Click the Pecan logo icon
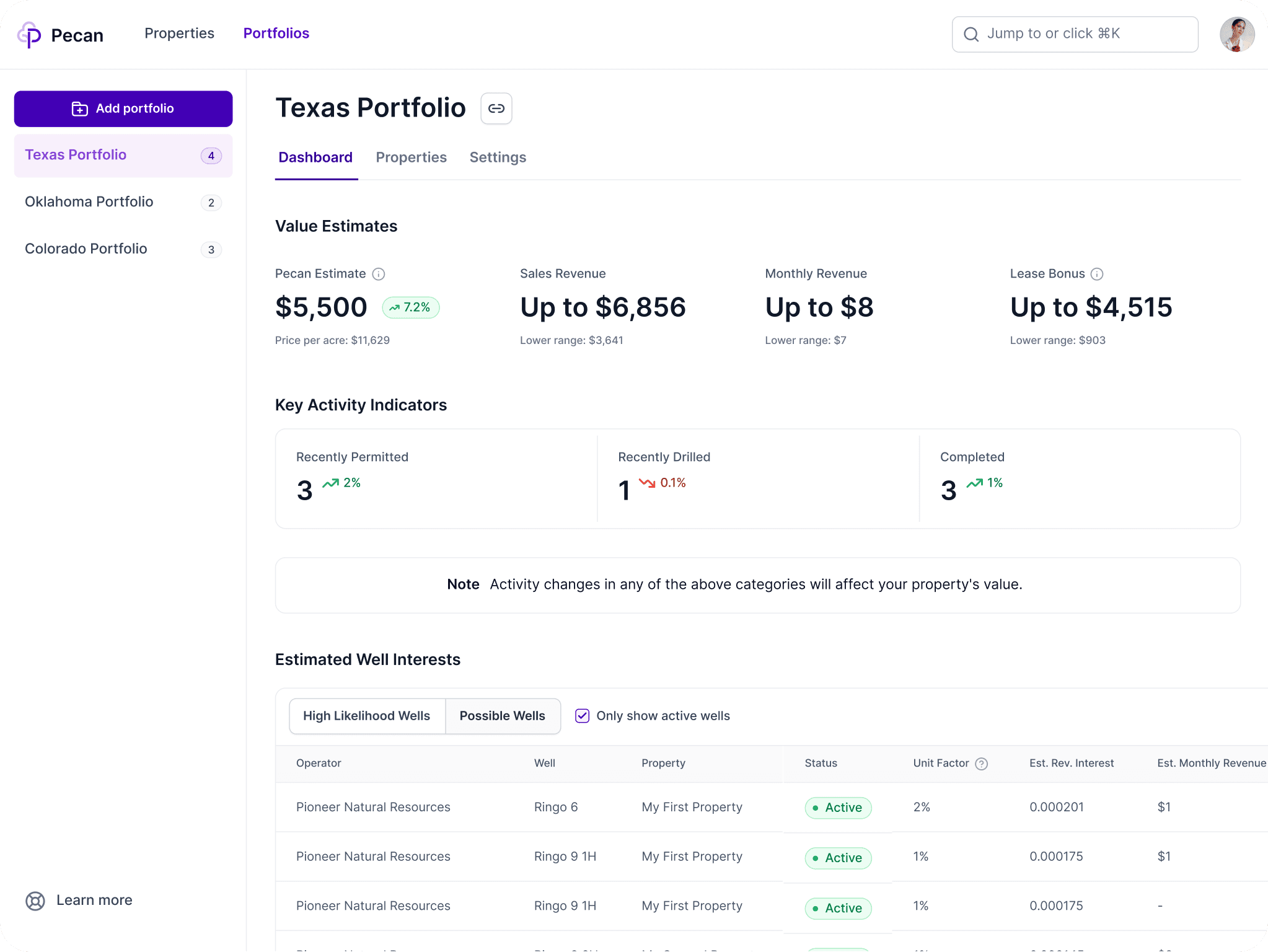The image size is (1268, 952). [29, 35]
